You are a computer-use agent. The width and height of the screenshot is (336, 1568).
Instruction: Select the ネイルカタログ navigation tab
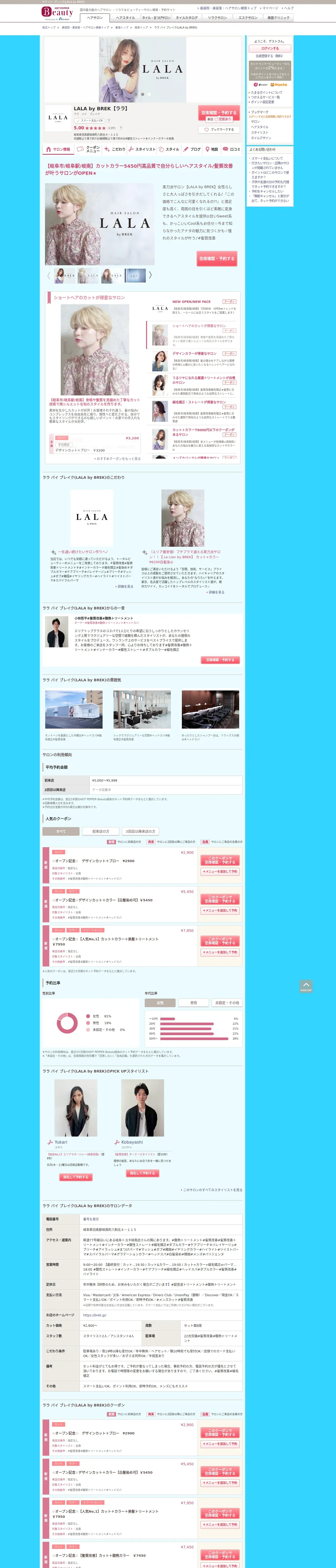point(187,18)
